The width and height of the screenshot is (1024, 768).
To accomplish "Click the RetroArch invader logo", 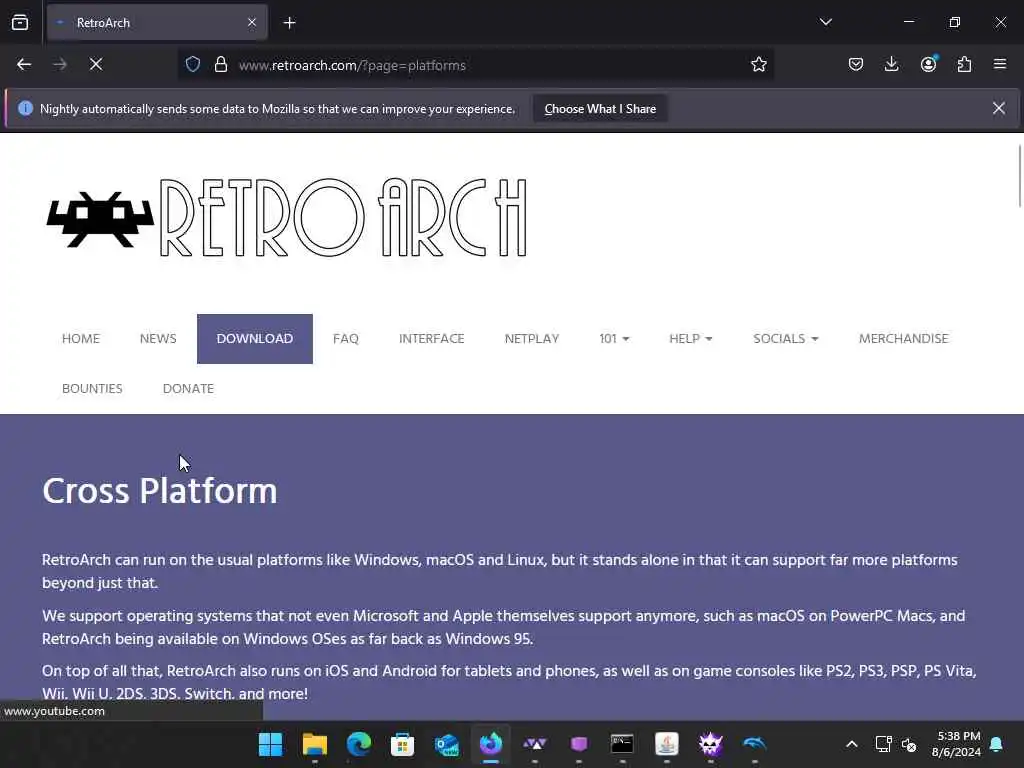I will [x=100, y=219].
